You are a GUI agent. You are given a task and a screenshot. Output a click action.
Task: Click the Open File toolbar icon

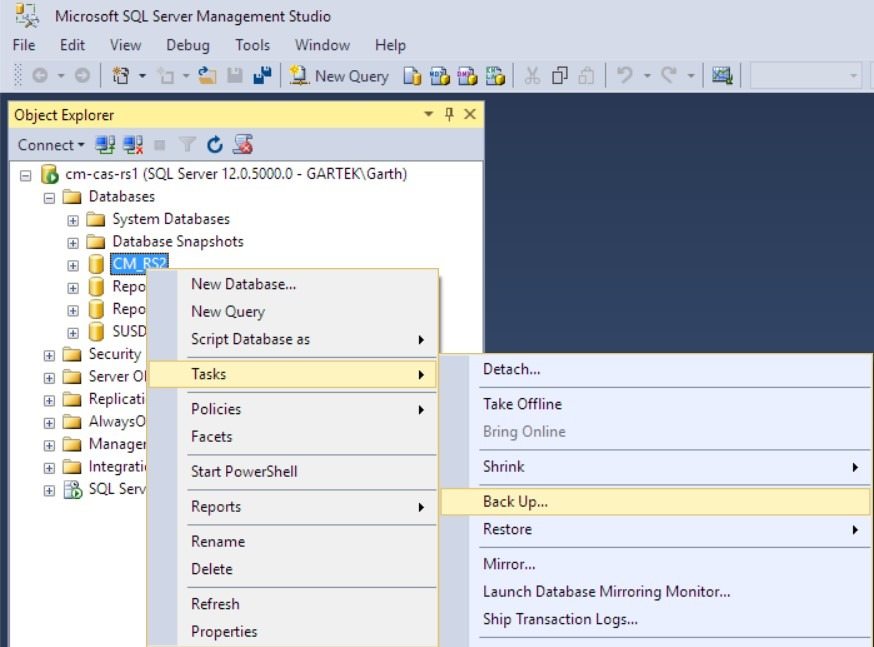pos(207,75)
